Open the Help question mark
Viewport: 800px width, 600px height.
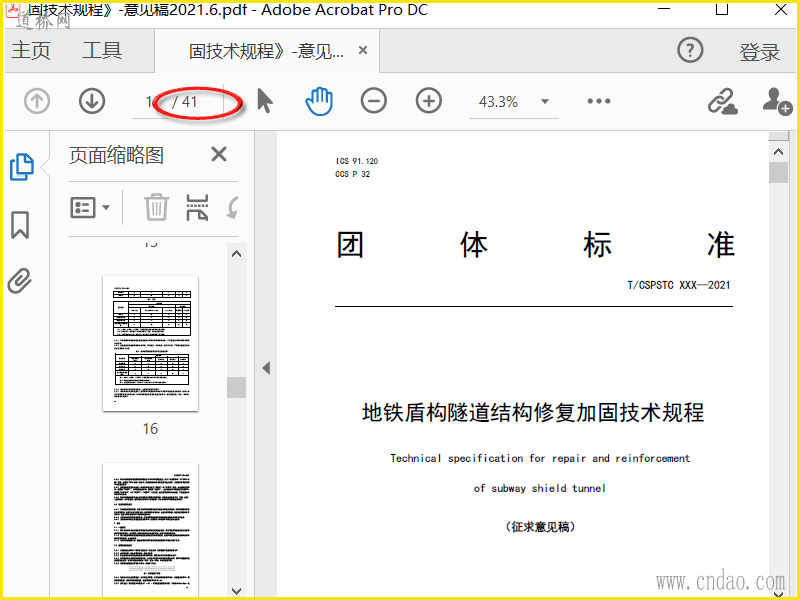(x=690, y=50)
